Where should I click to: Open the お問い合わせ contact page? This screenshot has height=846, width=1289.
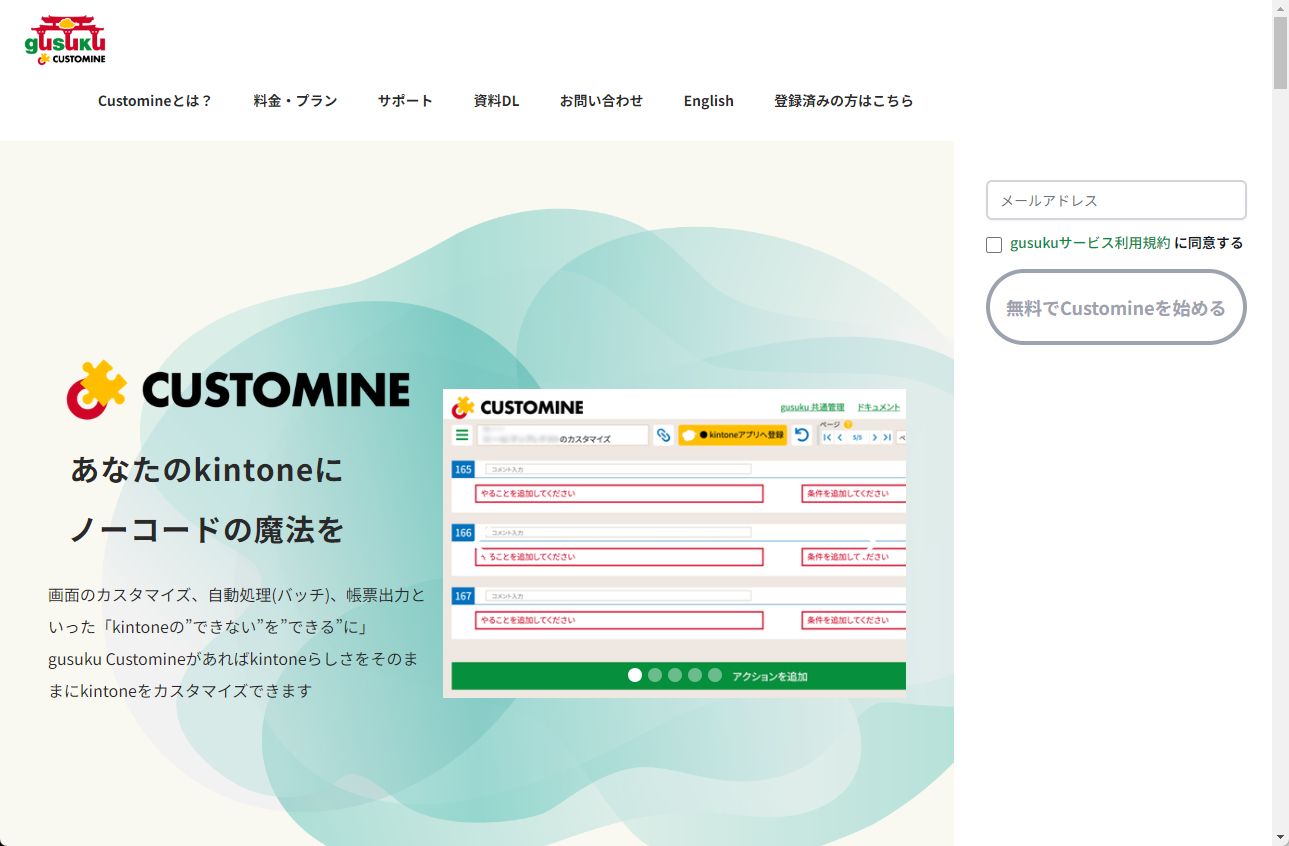point(601,101)
